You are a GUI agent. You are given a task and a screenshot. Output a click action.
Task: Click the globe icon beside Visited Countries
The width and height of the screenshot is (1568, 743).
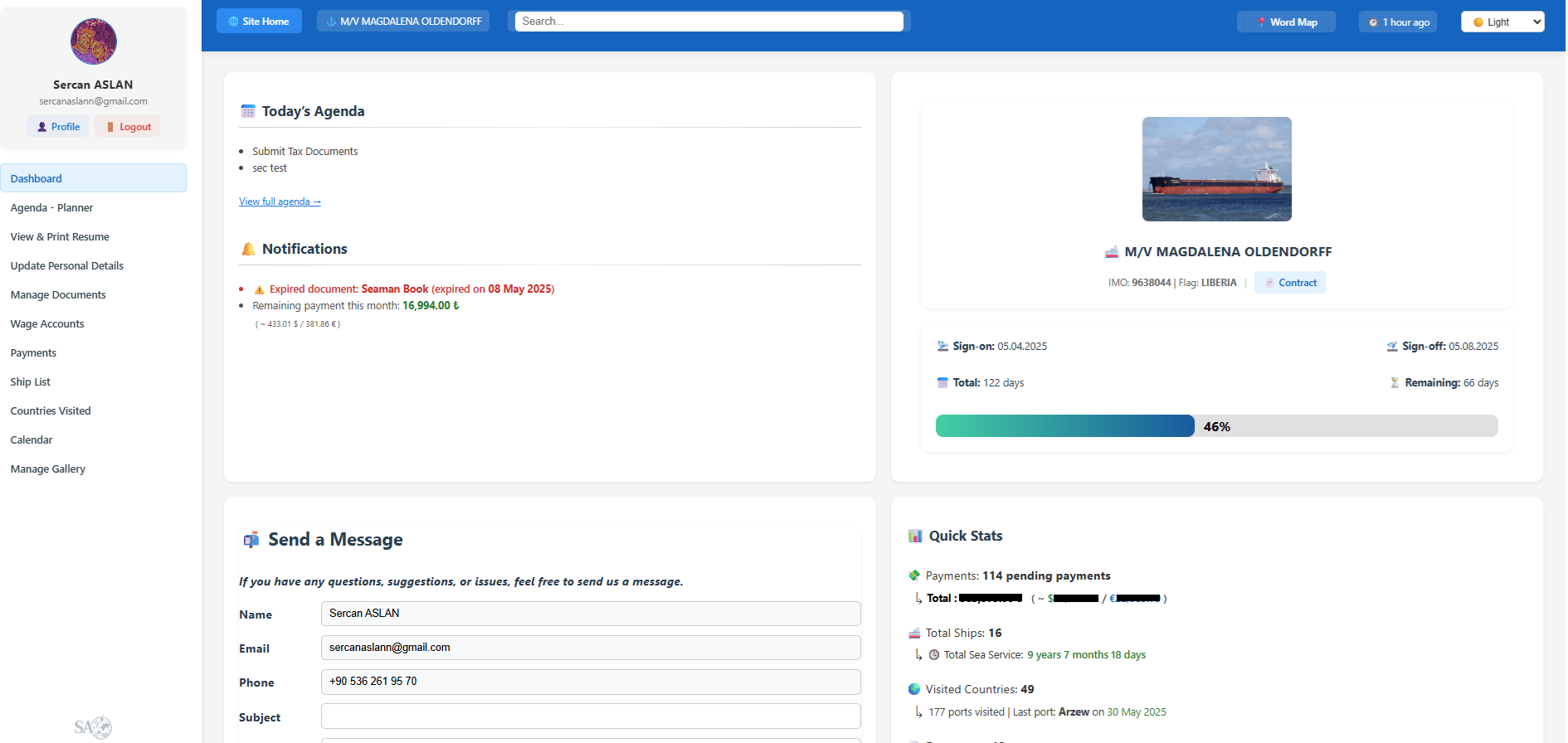pos(914,689)
